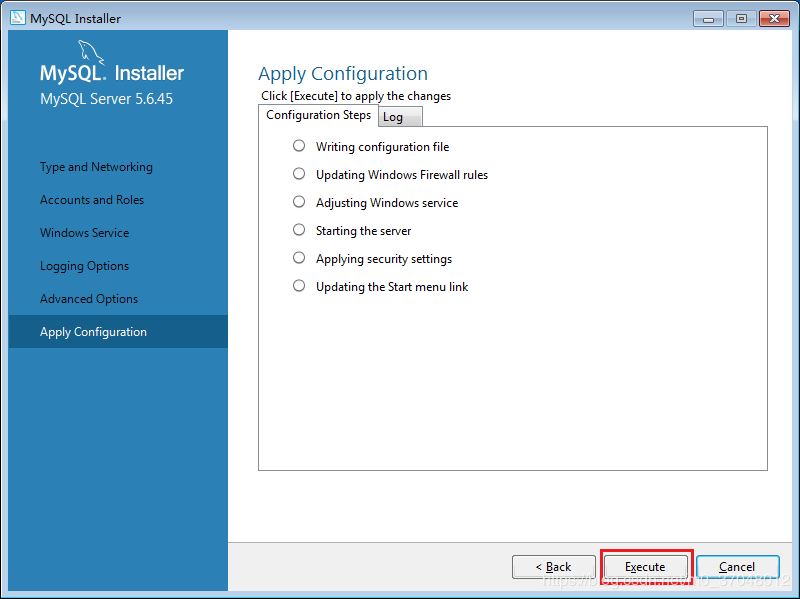Go to Windows Service sidebar step
Image resolution: width=800 pixels, height=599 pixels.
click(84, 233)
